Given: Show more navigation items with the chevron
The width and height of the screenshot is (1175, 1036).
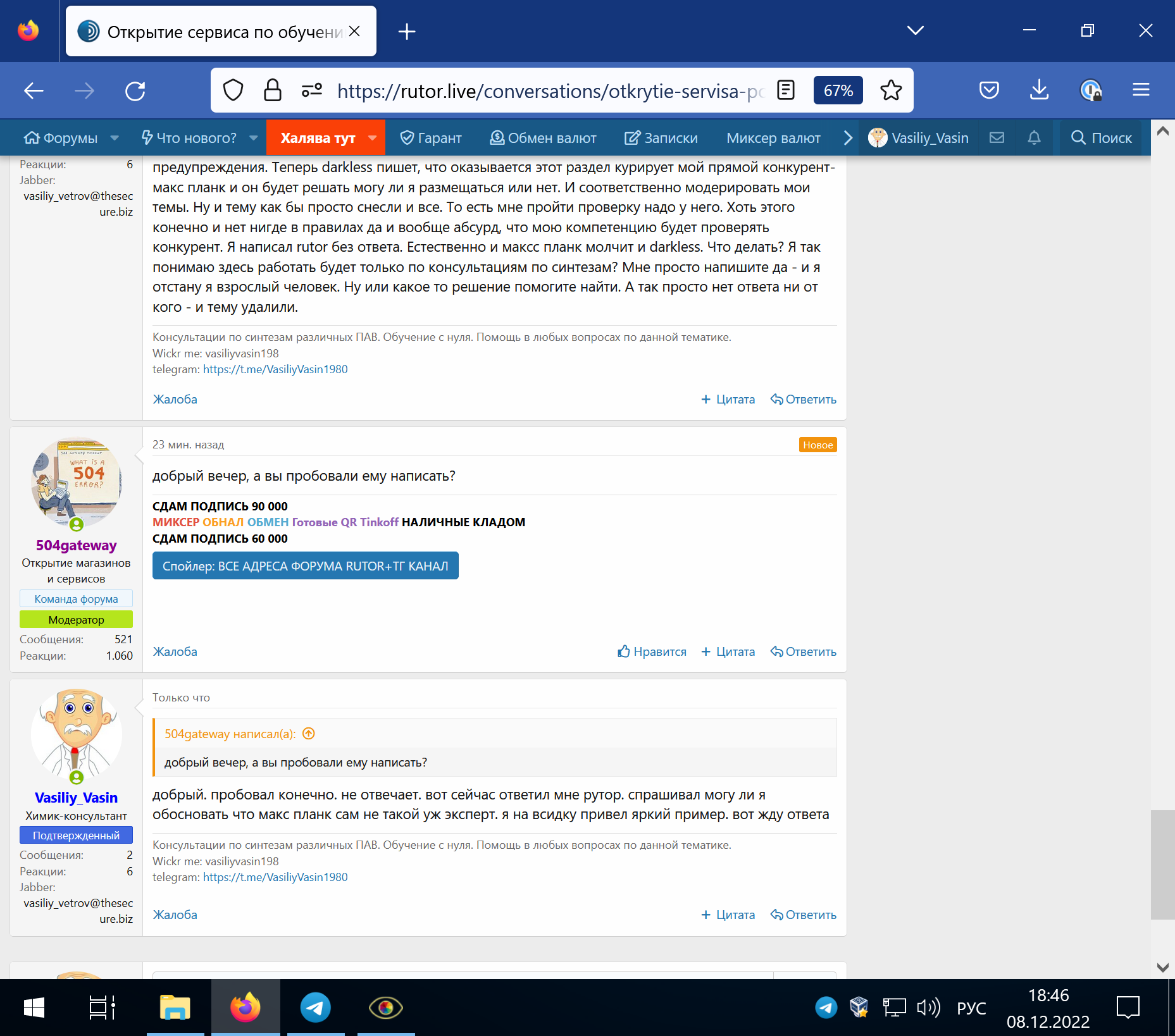Looking at the screenshot, I should (849, 138).
